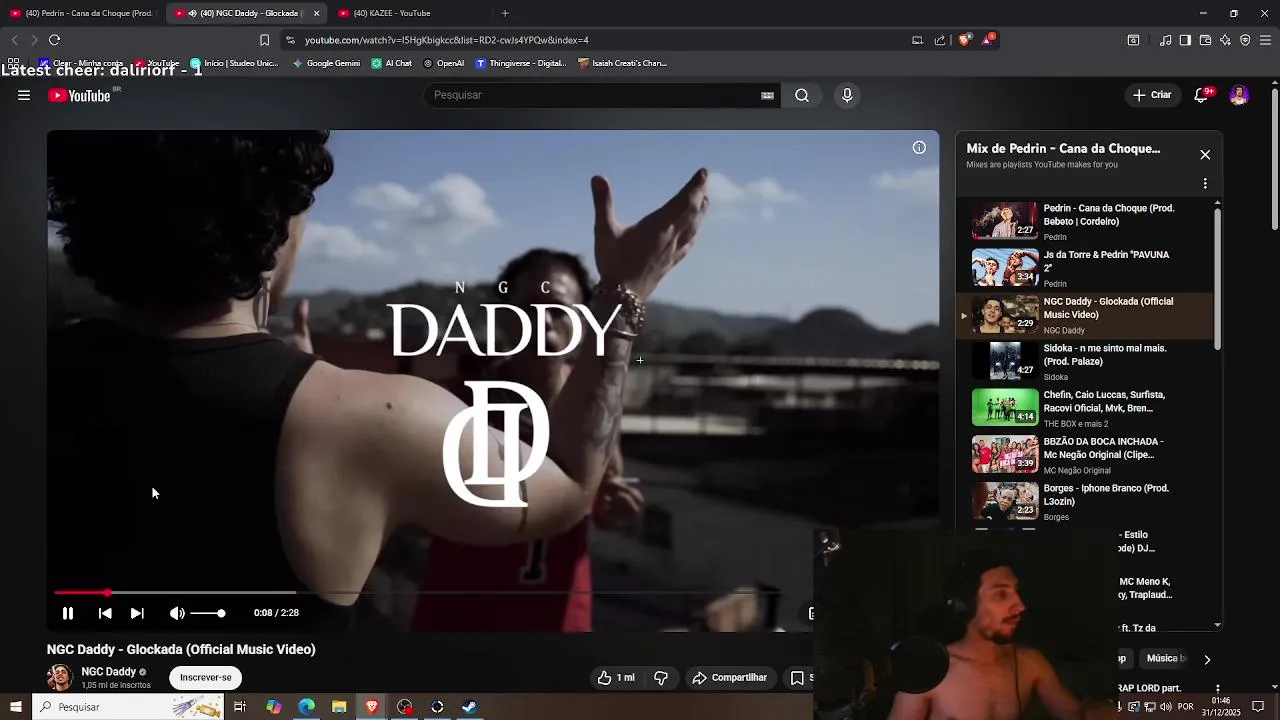Open the Windows Start menu
Image resolution: width=1280 pixels, height=720 pixels.
[15, 707]
